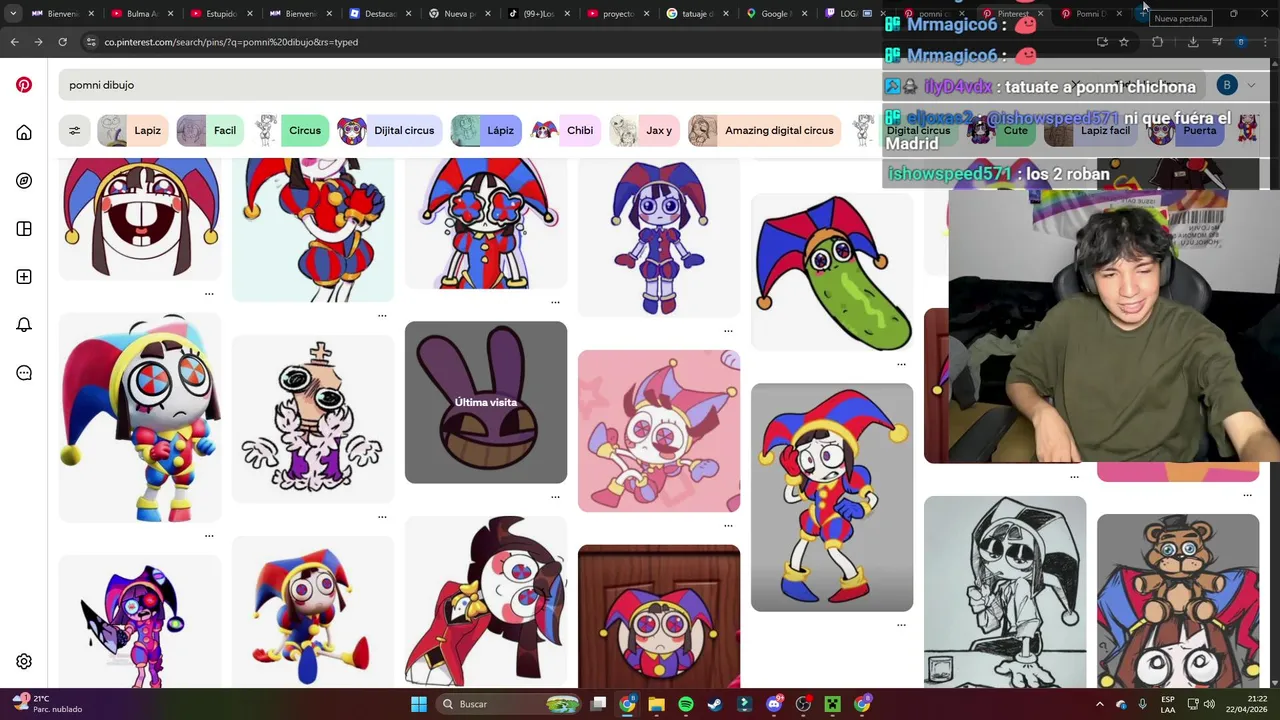Open more options for the pickle Pomni pin
1280x720 pixels.
click(901, 364)
